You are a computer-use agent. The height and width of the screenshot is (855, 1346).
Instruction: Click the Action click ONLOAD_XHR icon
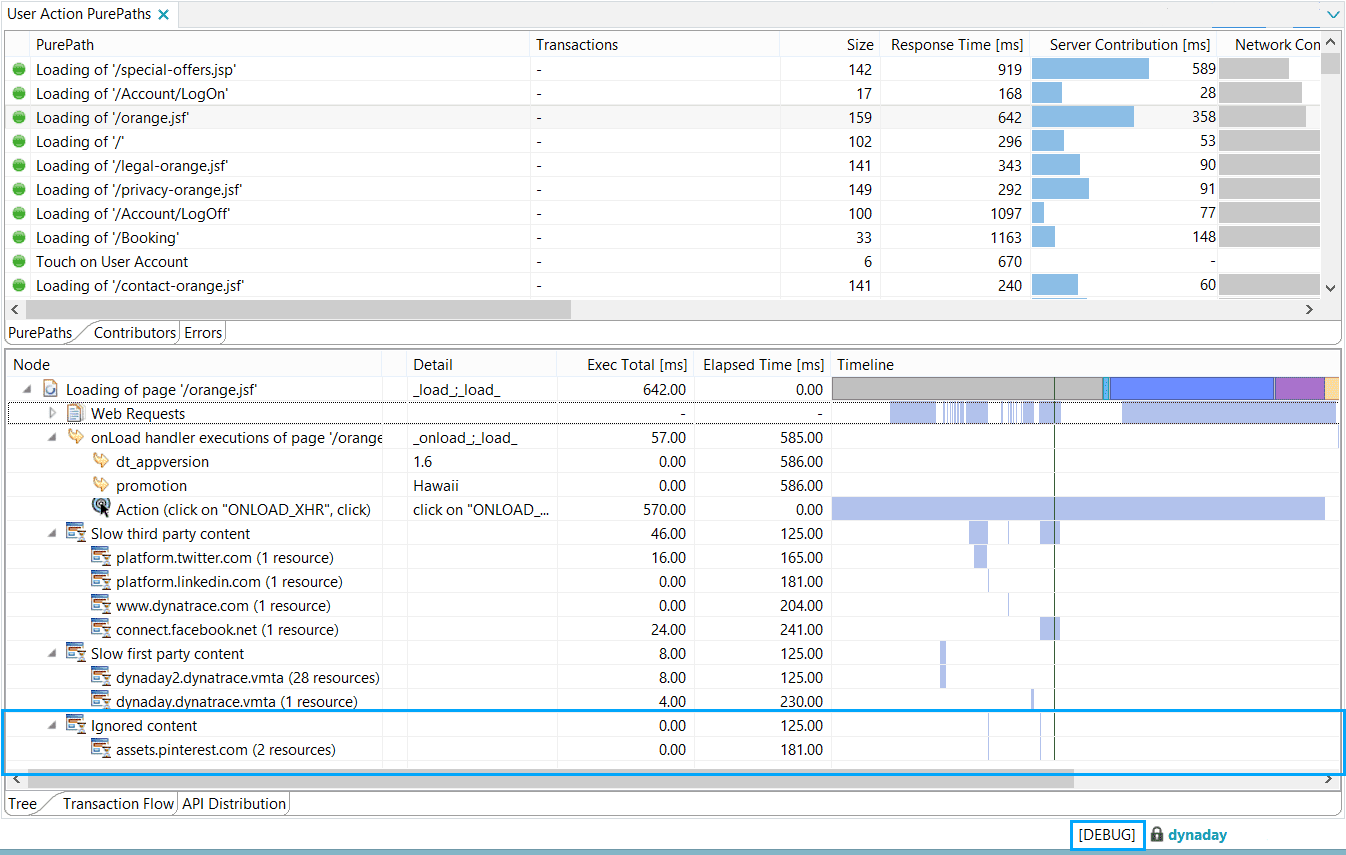point(100,509)
